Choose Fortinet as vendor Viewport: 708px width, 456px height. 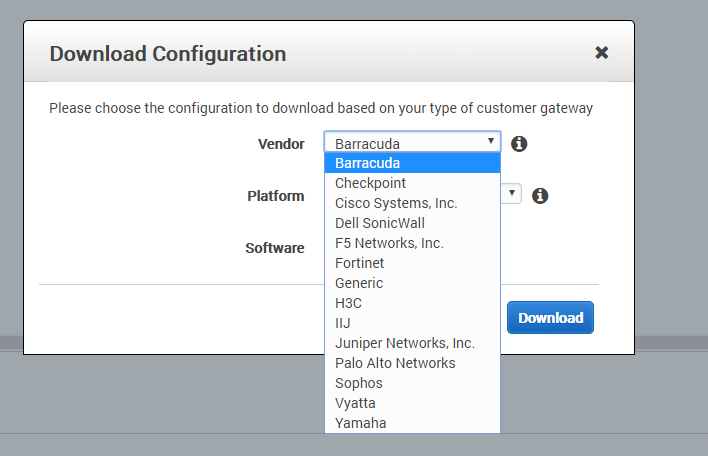point(412,263)
